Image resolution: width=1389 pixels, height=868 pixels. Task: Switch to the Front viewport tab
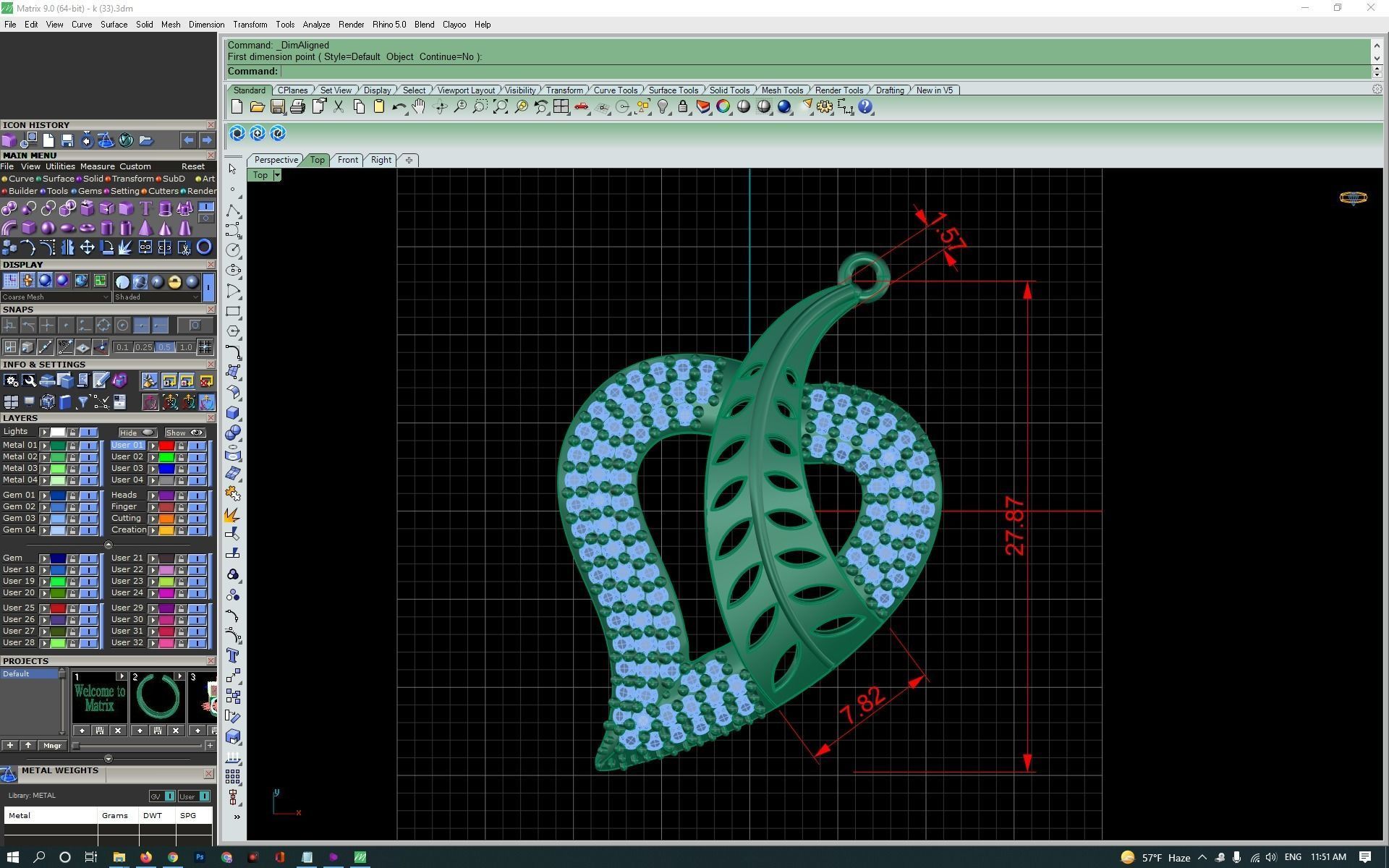[347, 160]
